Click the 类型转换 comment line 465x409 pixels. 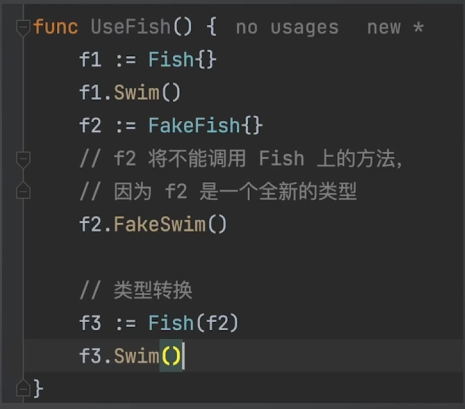(136, 290)
